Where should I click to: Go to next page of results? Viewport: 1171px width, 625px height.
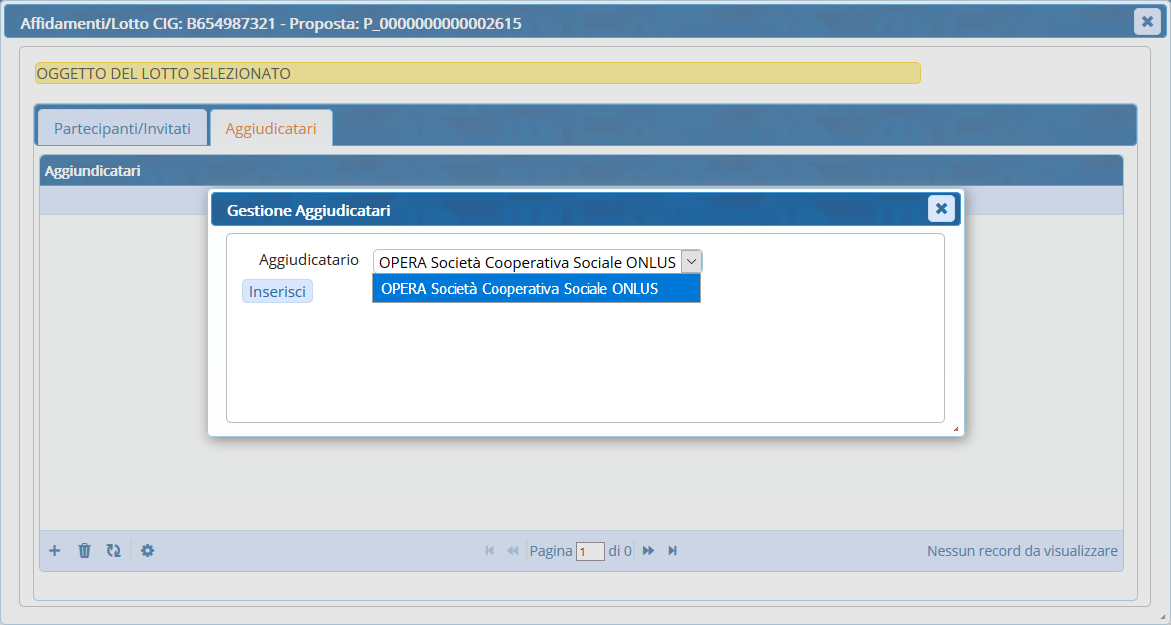(x=648, y=551)
